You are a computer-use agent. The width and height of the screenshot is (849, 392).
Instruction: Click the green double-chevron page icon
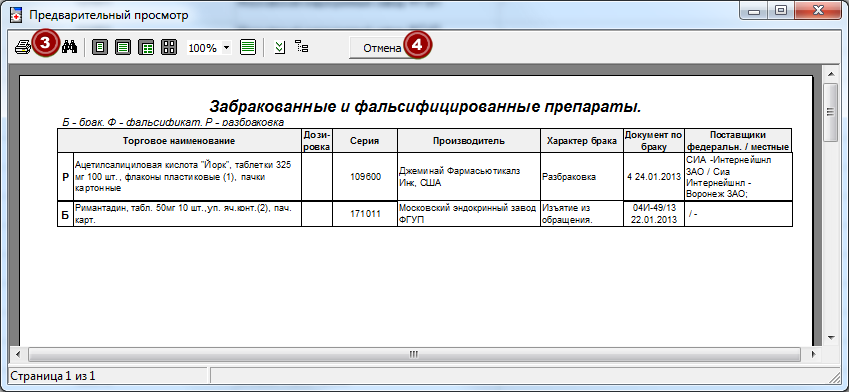pyautogui.click(x=280, y=47)
